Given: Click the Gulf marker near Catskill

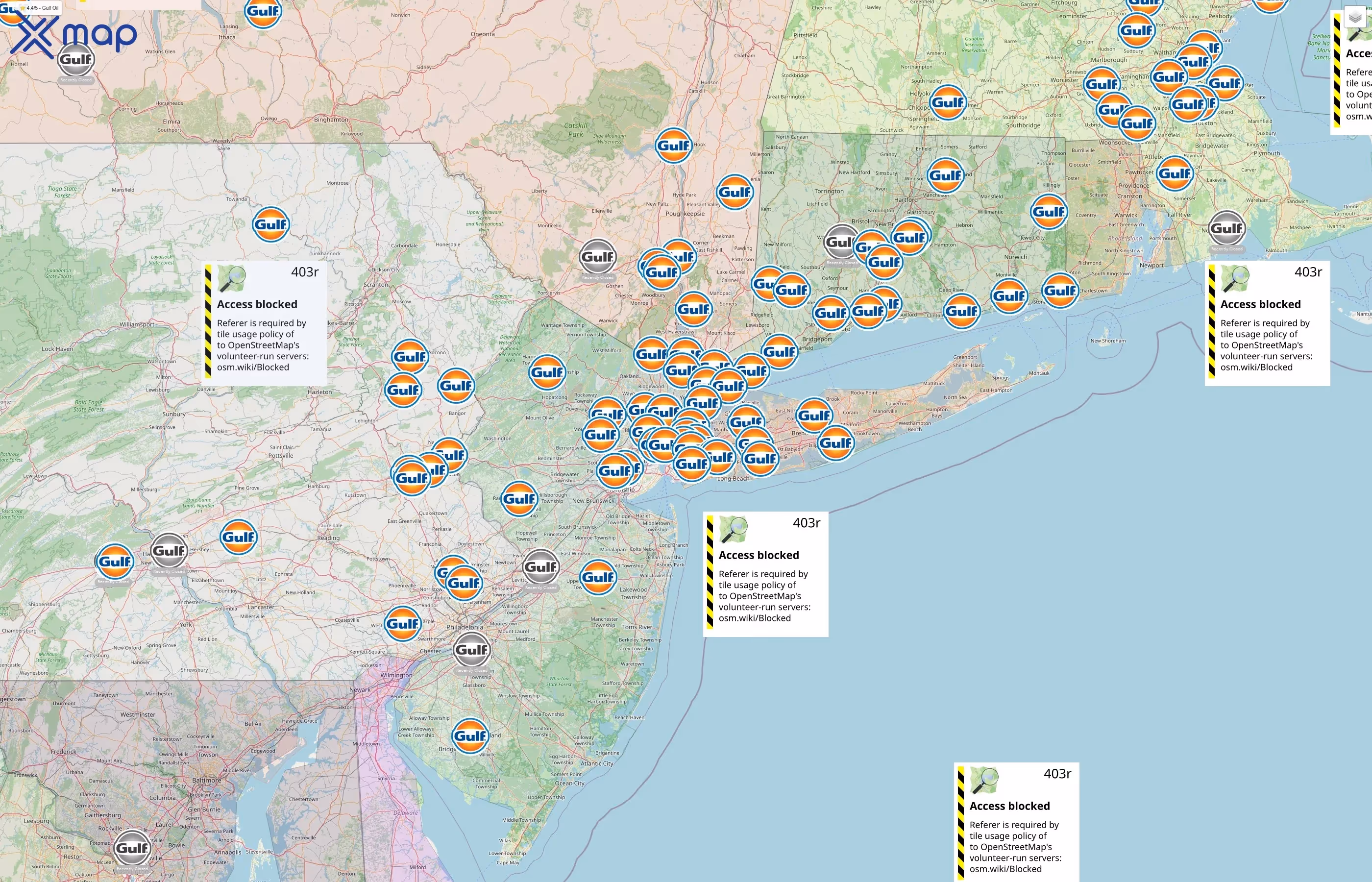Looking at the screenshot, I should [x=673, y=146].
